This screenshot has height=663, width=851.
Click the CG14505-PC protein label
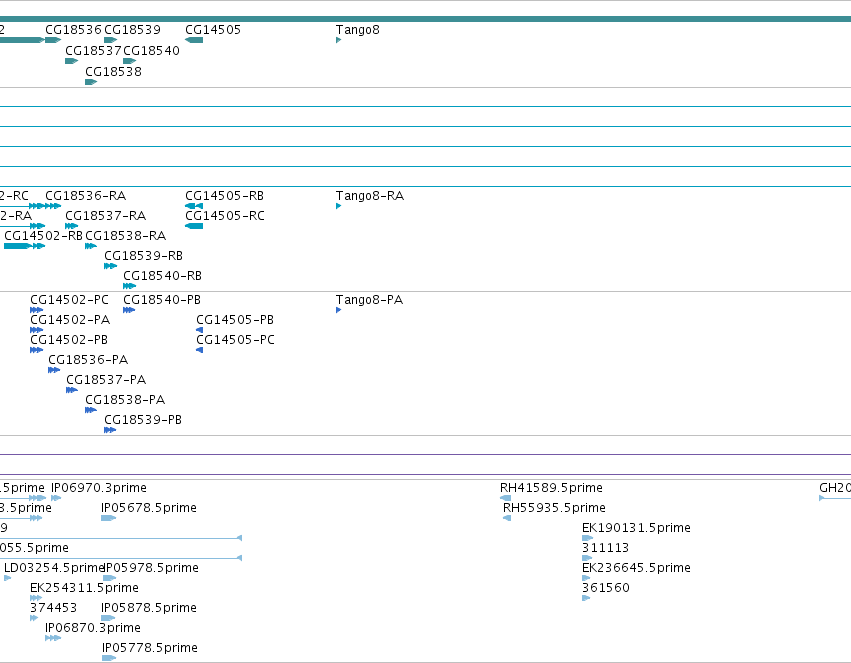tap(236, 340)
